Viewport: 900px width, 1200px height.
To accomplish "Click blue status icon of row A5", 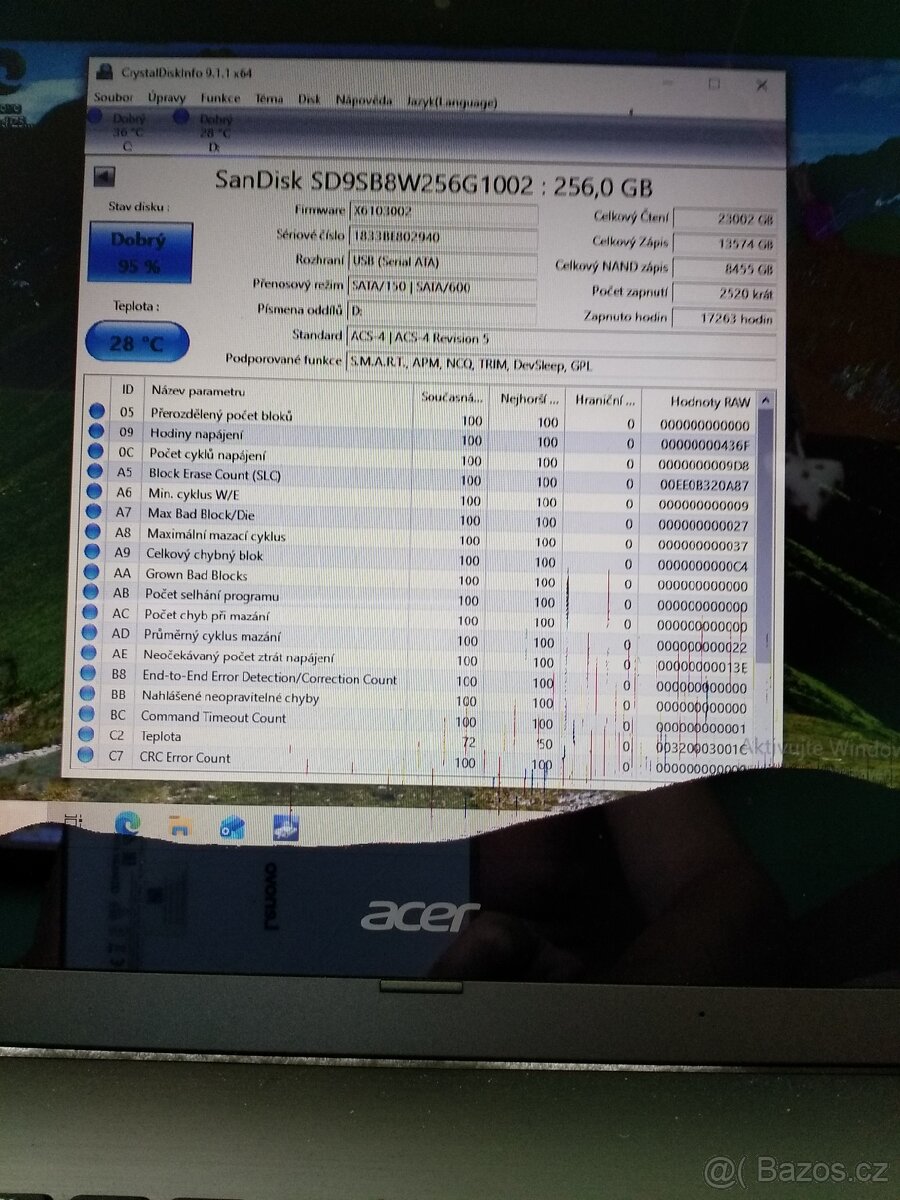I will (x=95, y=472).
